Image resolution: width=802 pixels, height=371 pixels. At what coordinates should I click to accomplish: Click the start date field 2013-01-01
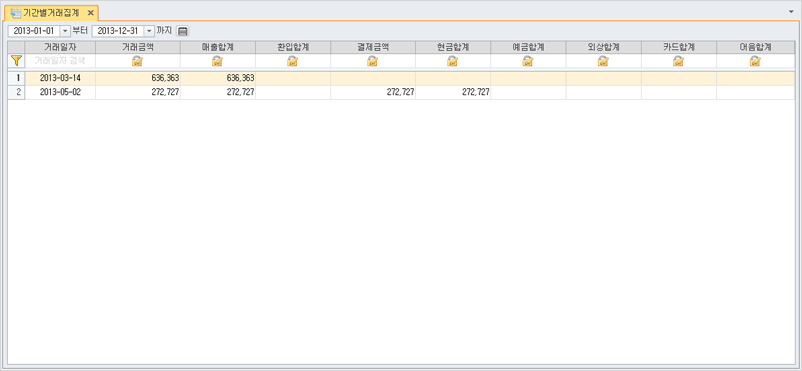coord(34,31)
